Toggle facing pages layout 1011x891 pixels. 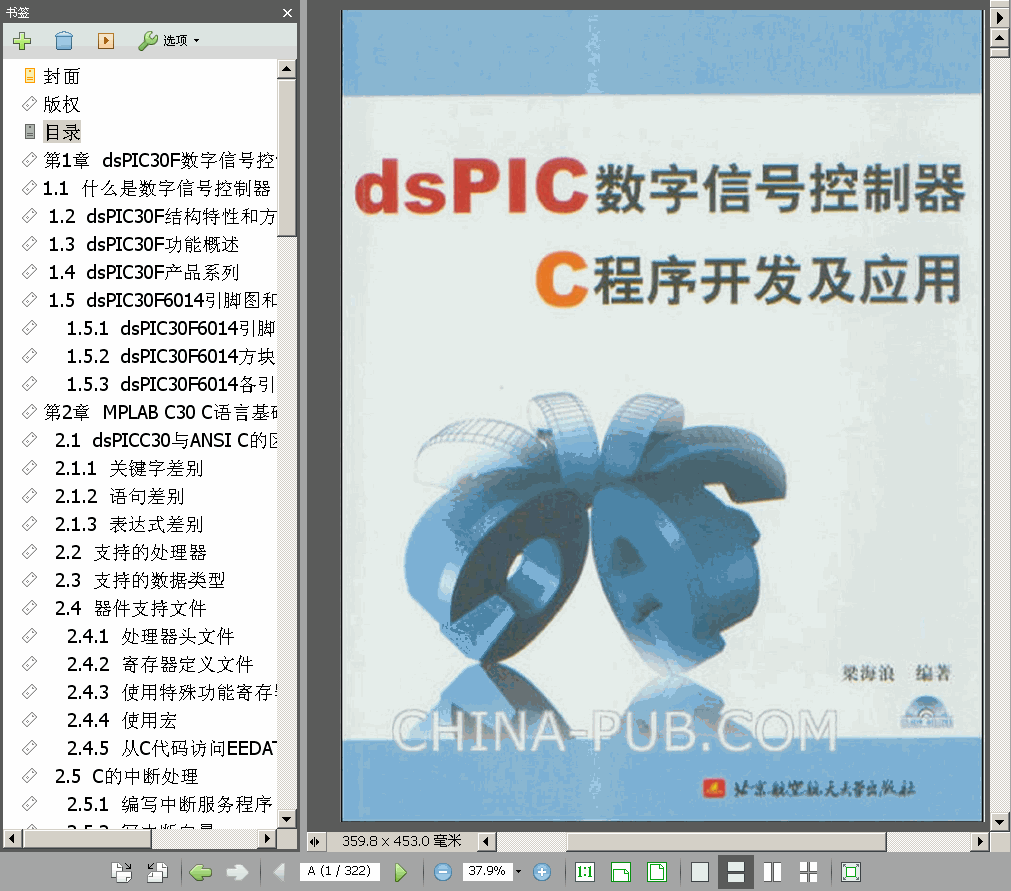pyautogui.click(x=771, y=871)
